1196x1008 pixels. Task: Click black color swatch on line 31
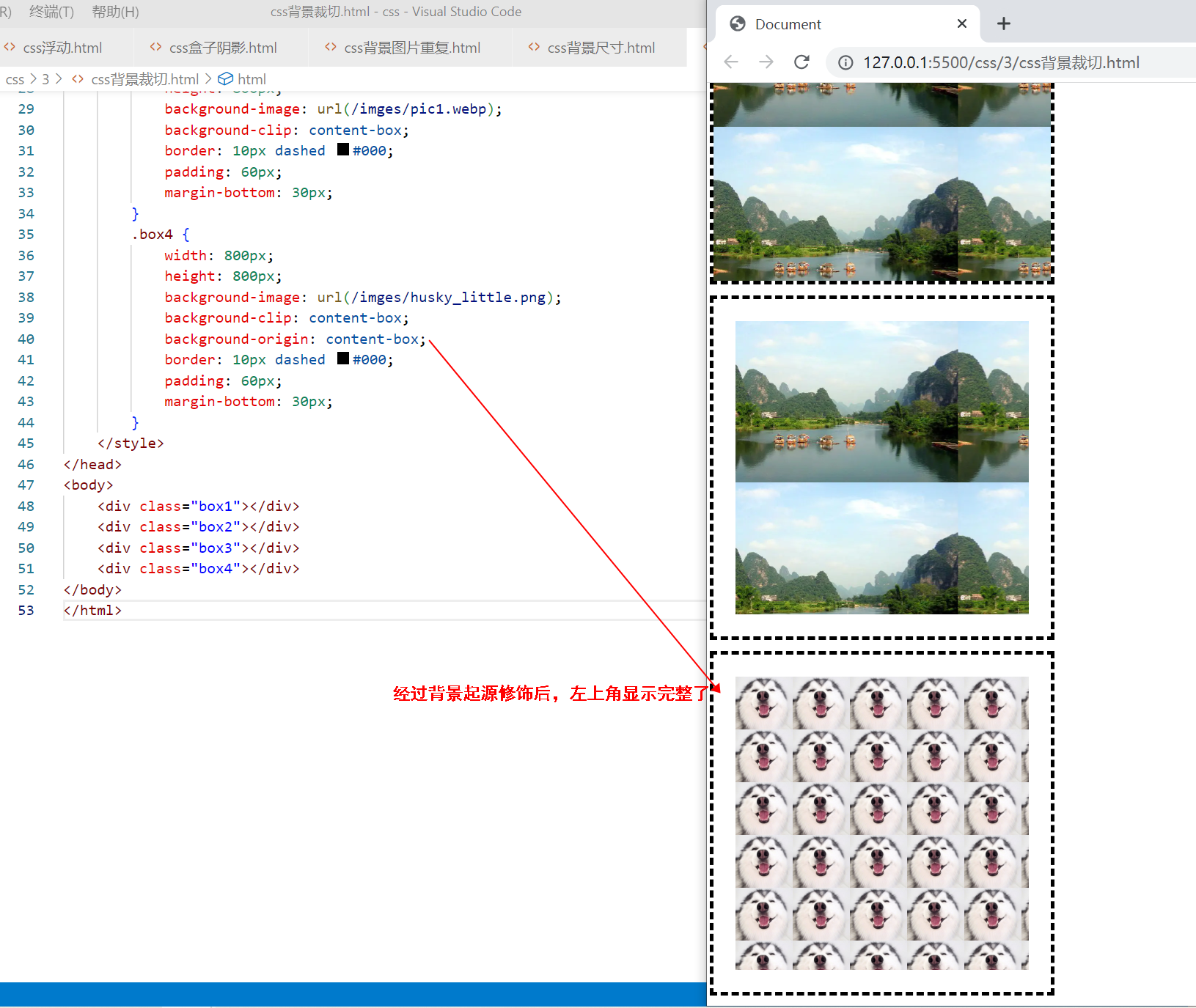(343, 150)
